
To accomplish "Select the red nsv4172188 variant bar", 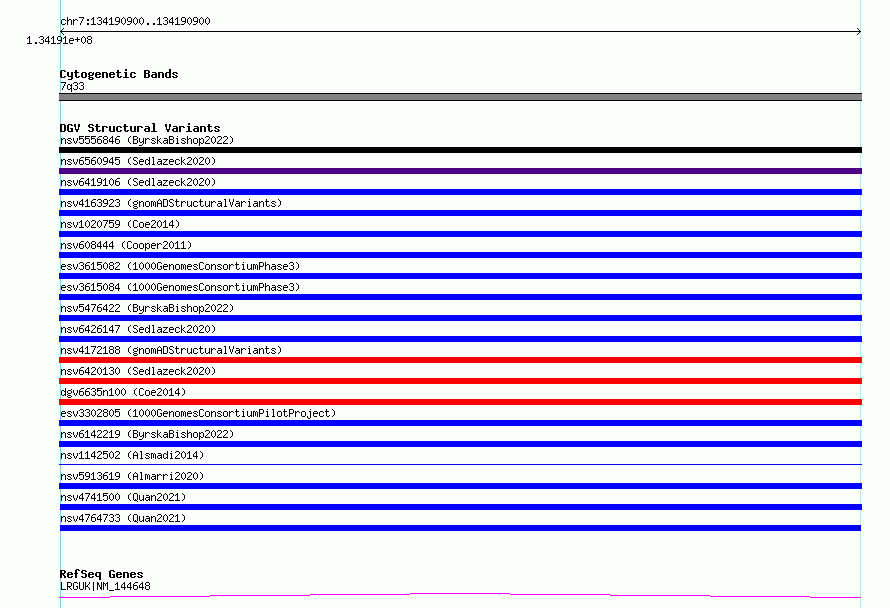I will (x=460, y=360).
